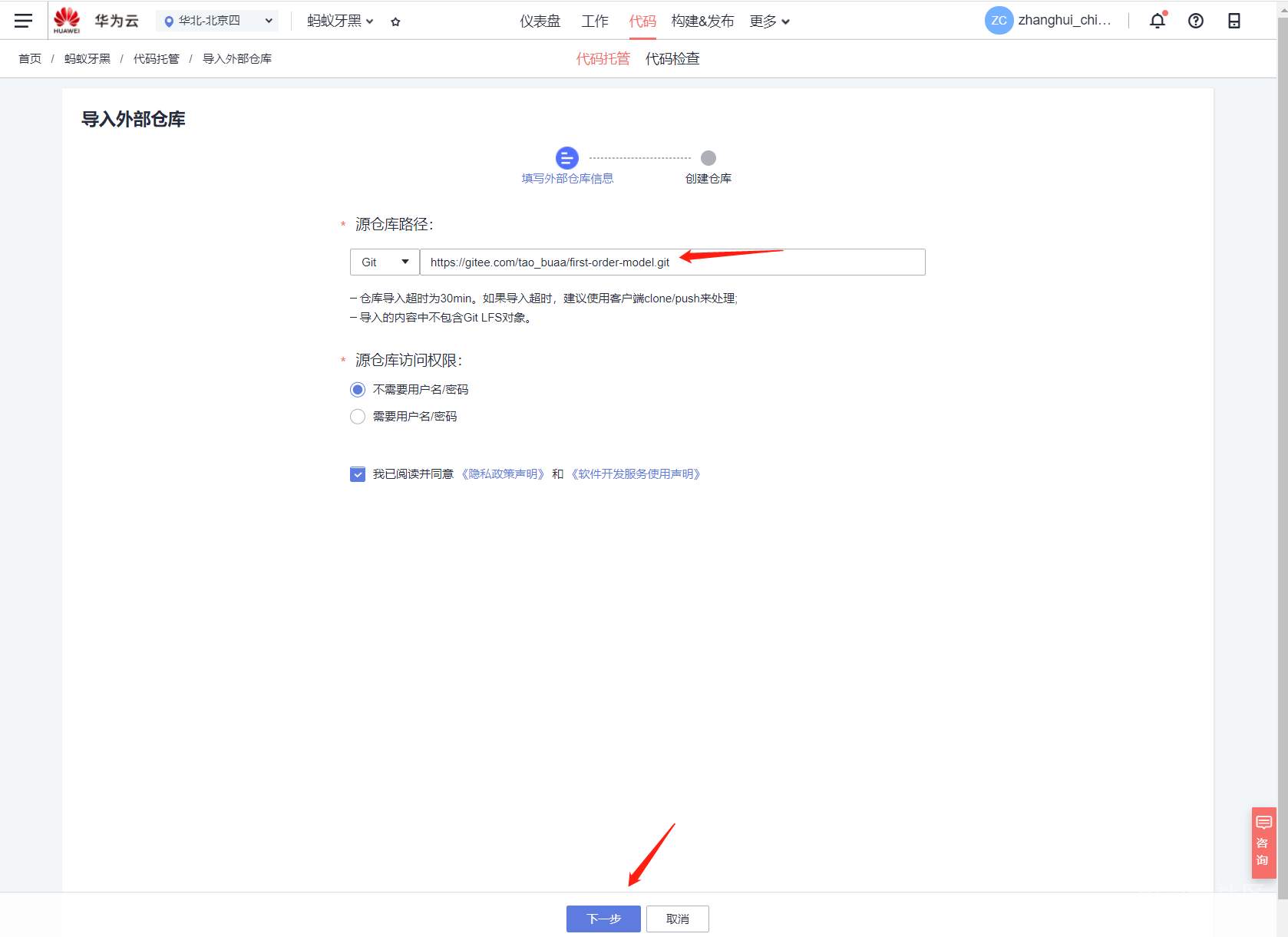Switch to the 代码 tab
Viewport: 1288px width, 937px height.
coord(642,21)
